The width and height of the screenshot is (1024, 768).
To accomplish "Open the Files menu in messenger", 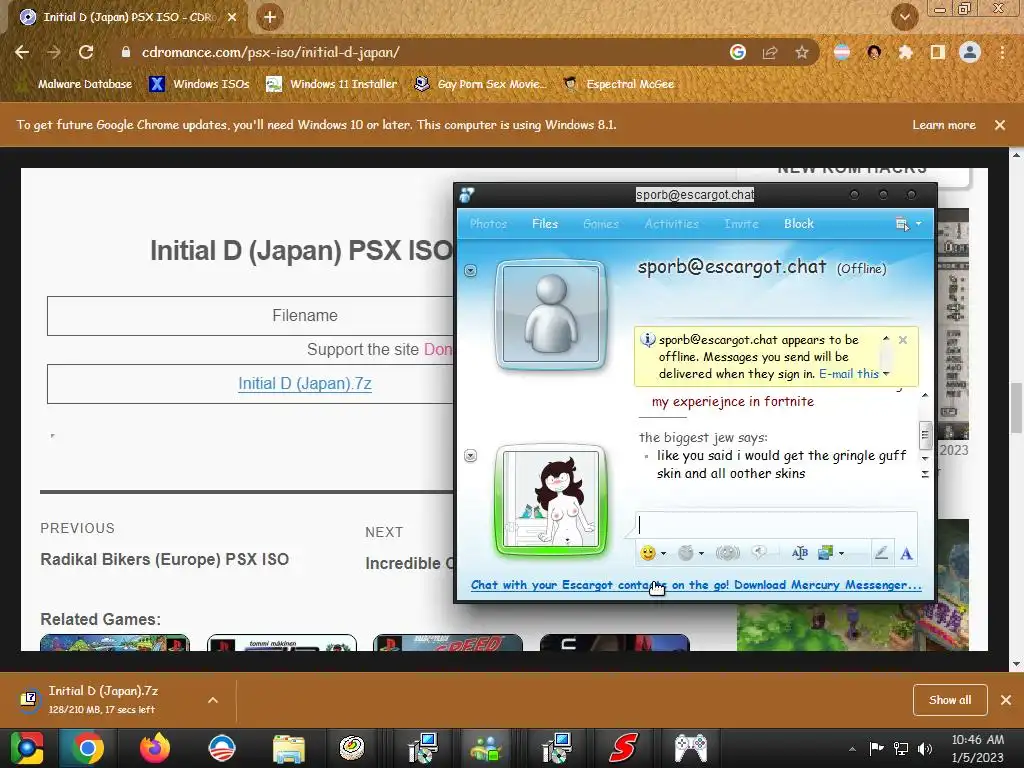I will [545, 223].
